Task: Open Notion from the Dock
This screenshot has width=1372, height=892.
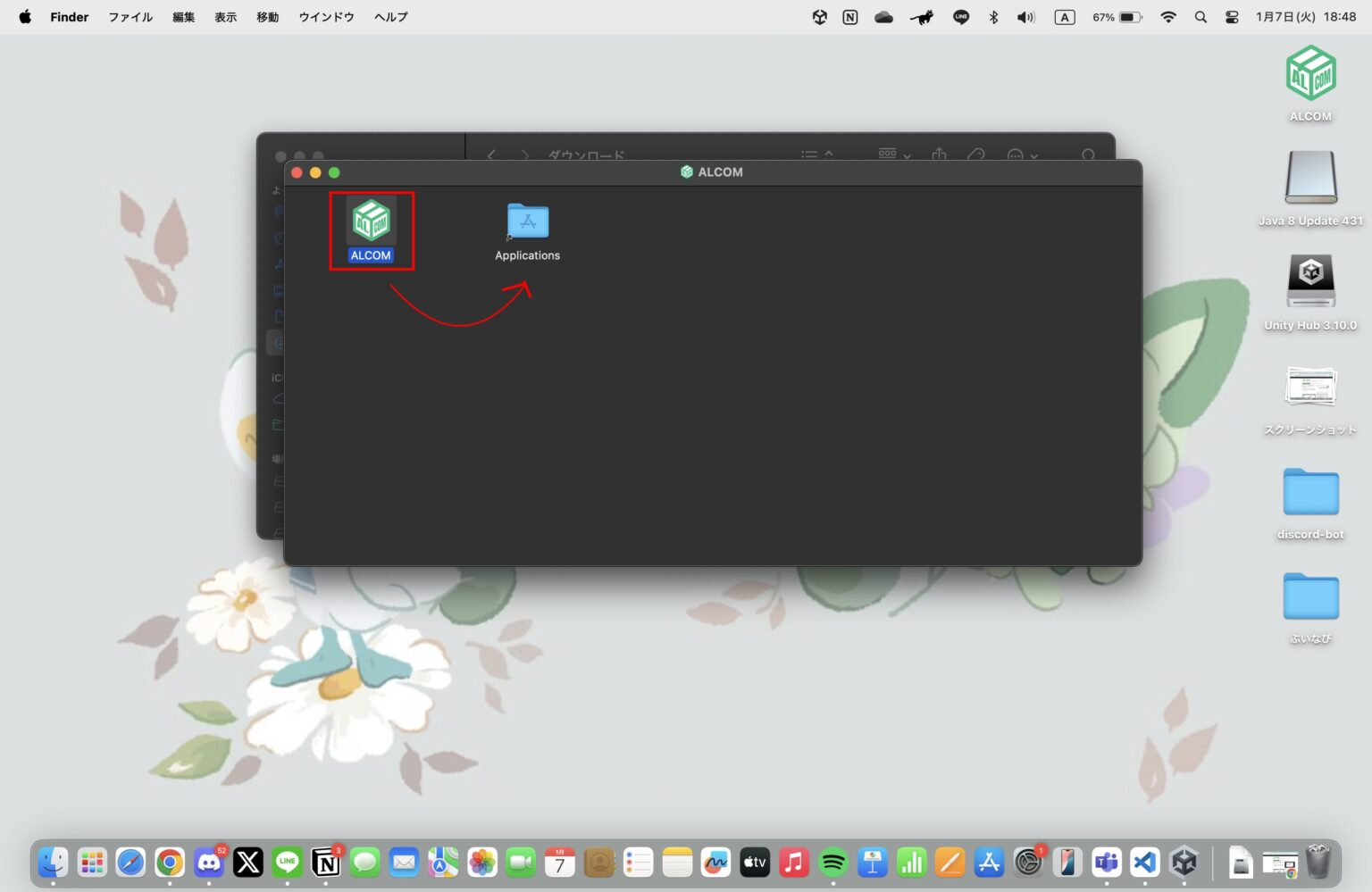Action: 326,863
